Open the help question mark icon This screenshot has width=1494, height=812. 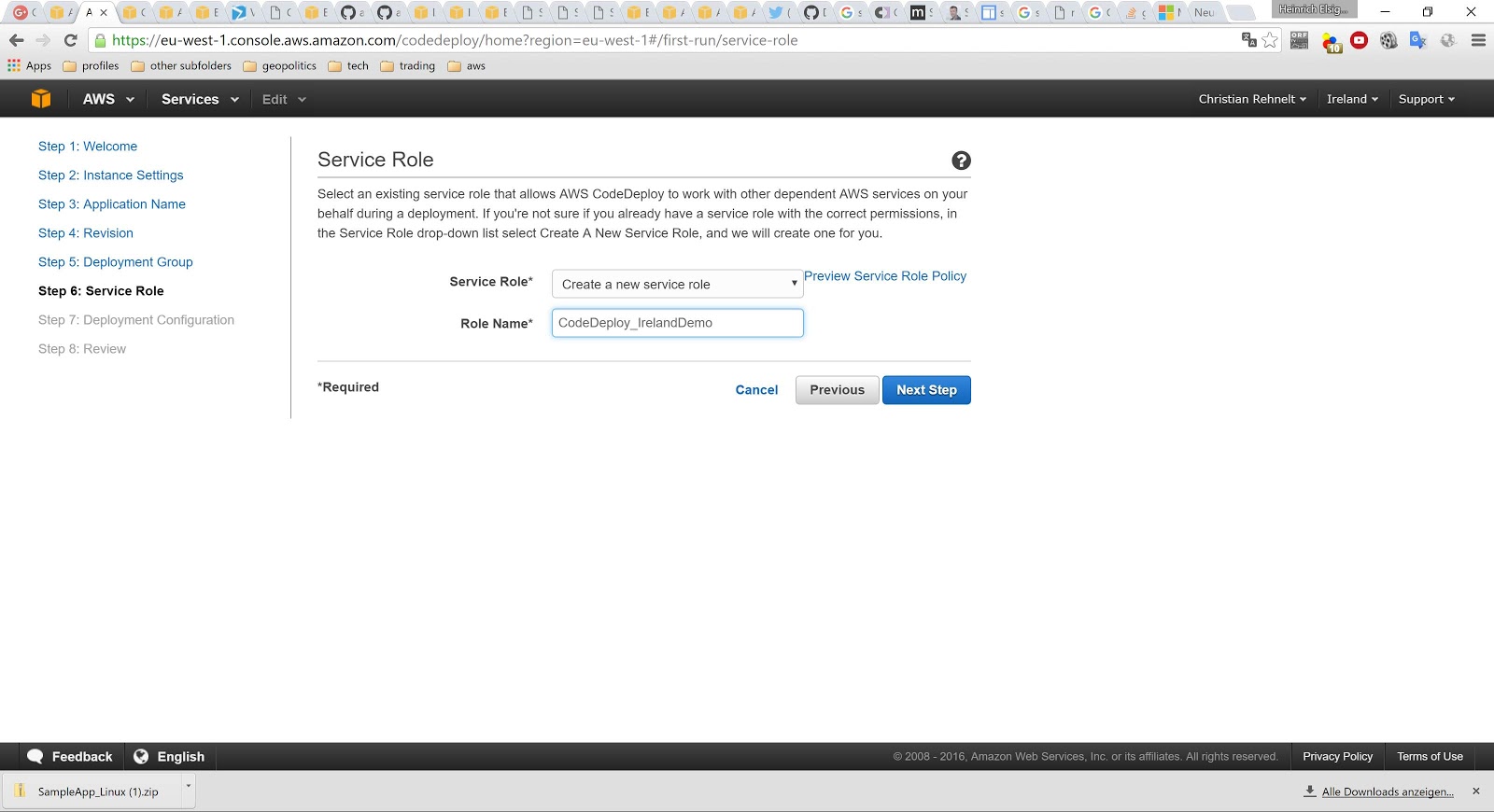point(961,161)
